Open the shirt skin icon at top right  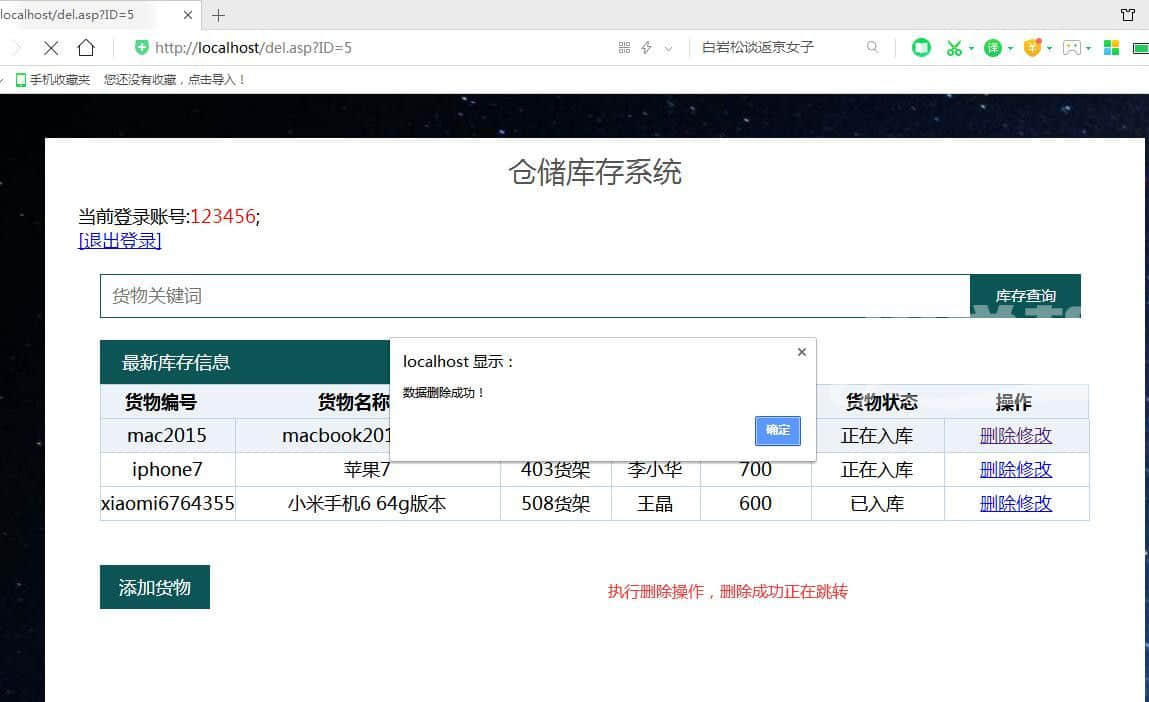point(1128,15)
